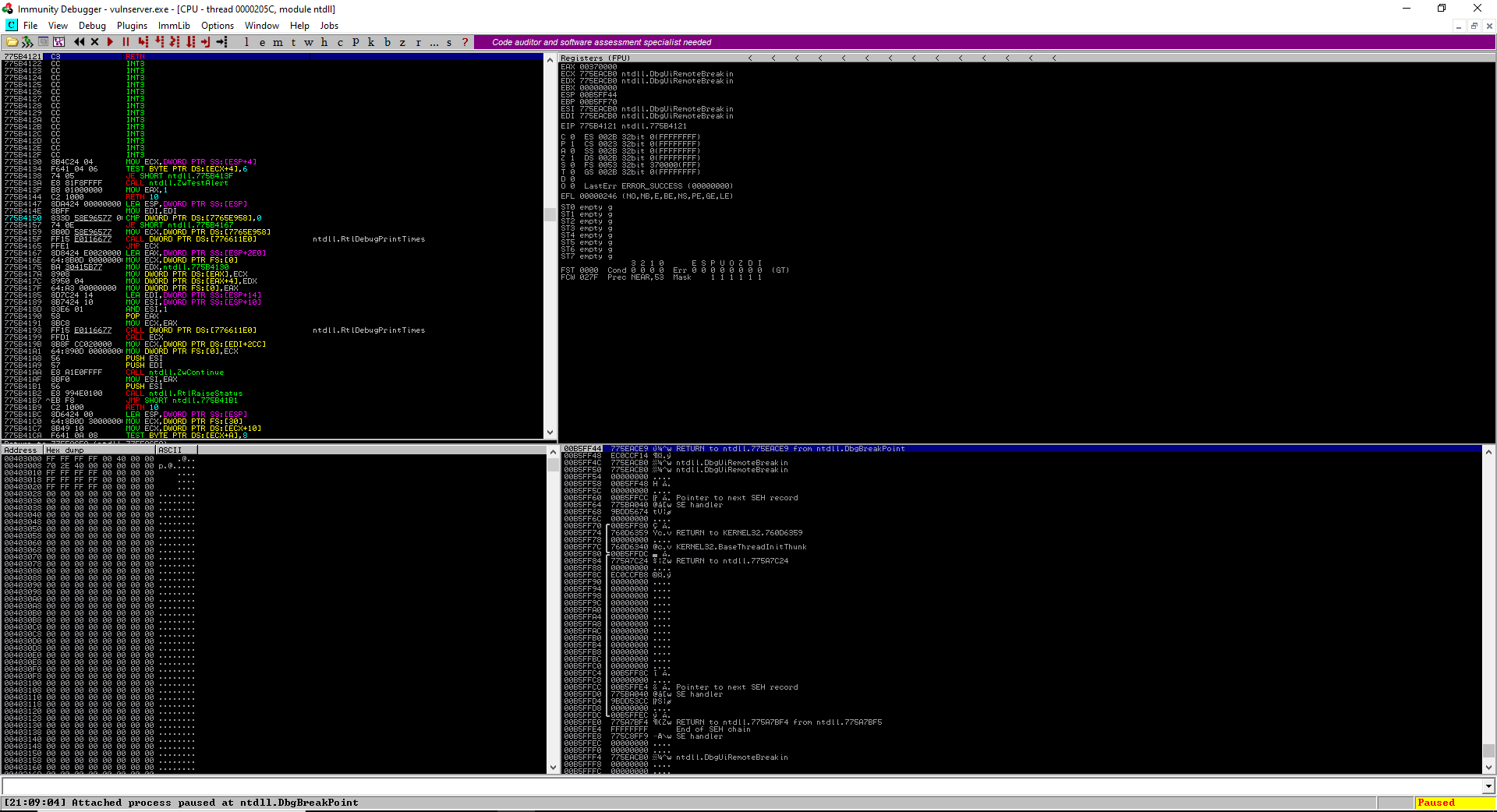This screenshot has height=812, width=1497.
Task: Open the File menu
Action: [x=30, y=26]
